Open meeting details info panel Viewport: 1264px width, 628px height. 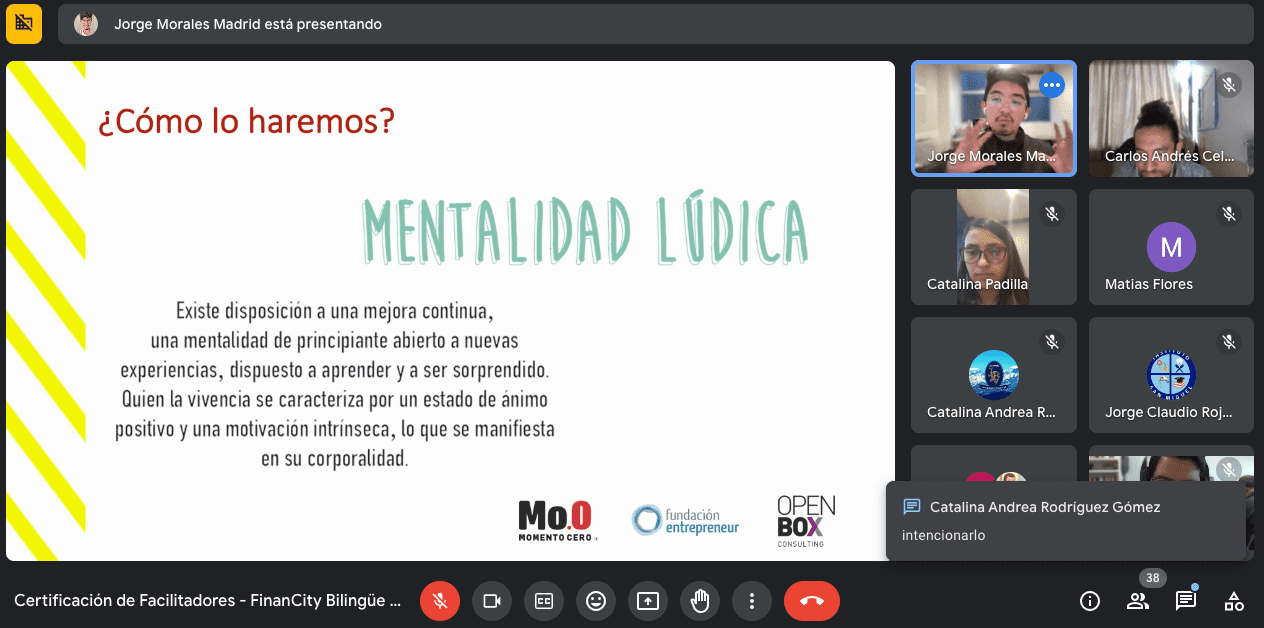[x=1090, y=601]
